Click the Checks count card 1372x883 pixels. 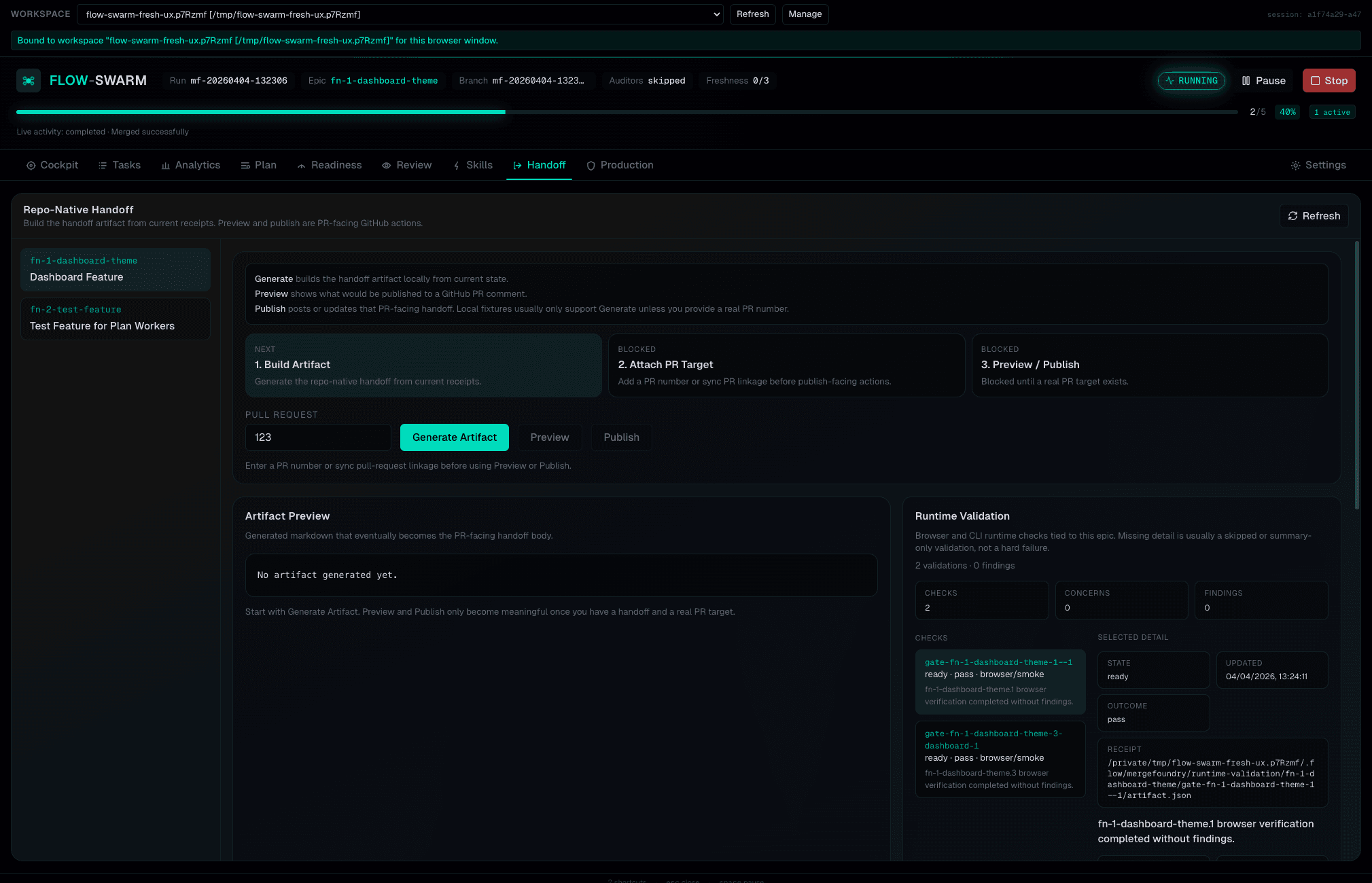981,600
